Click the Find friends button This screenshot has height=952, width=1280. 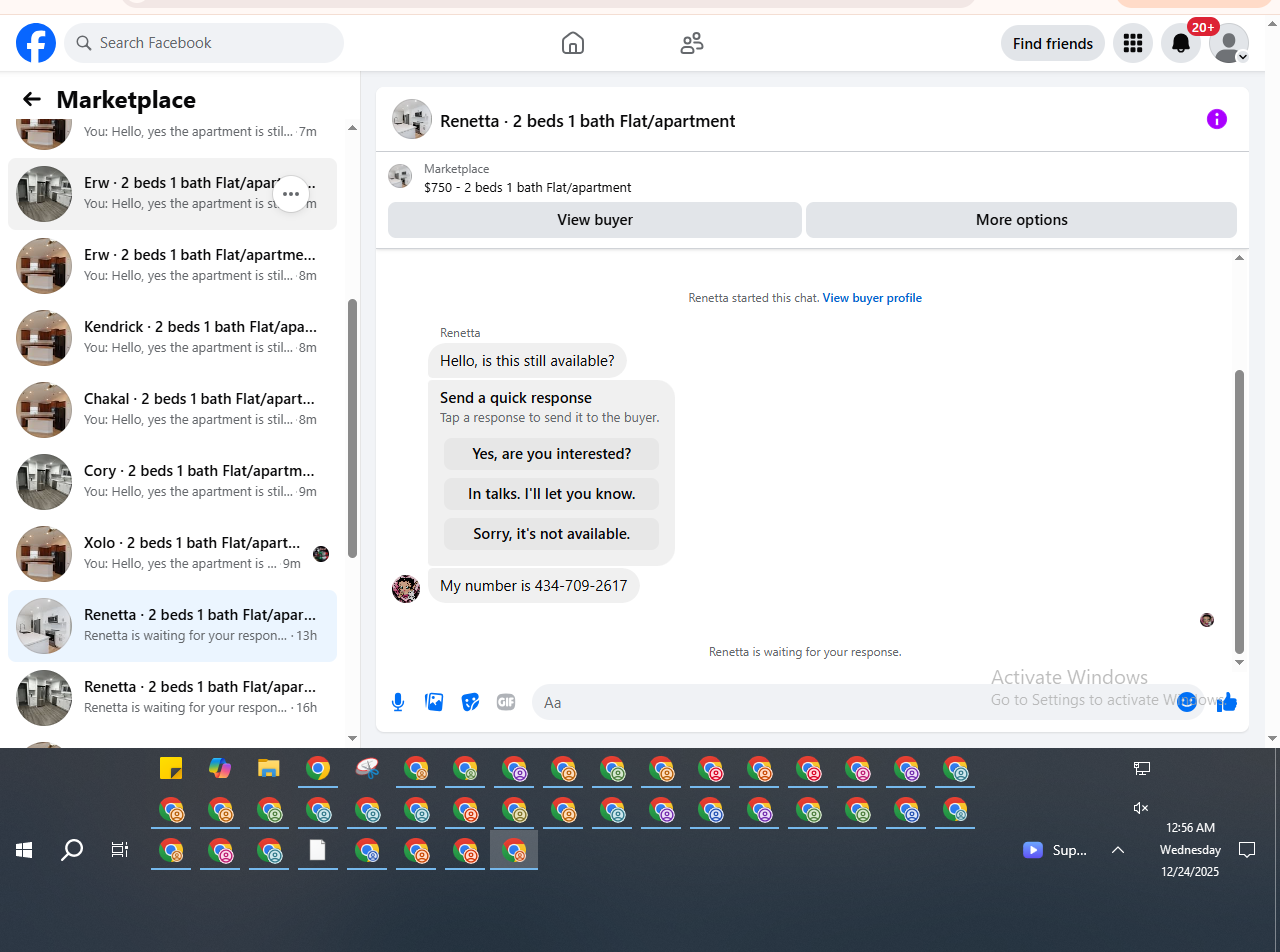1053,43
